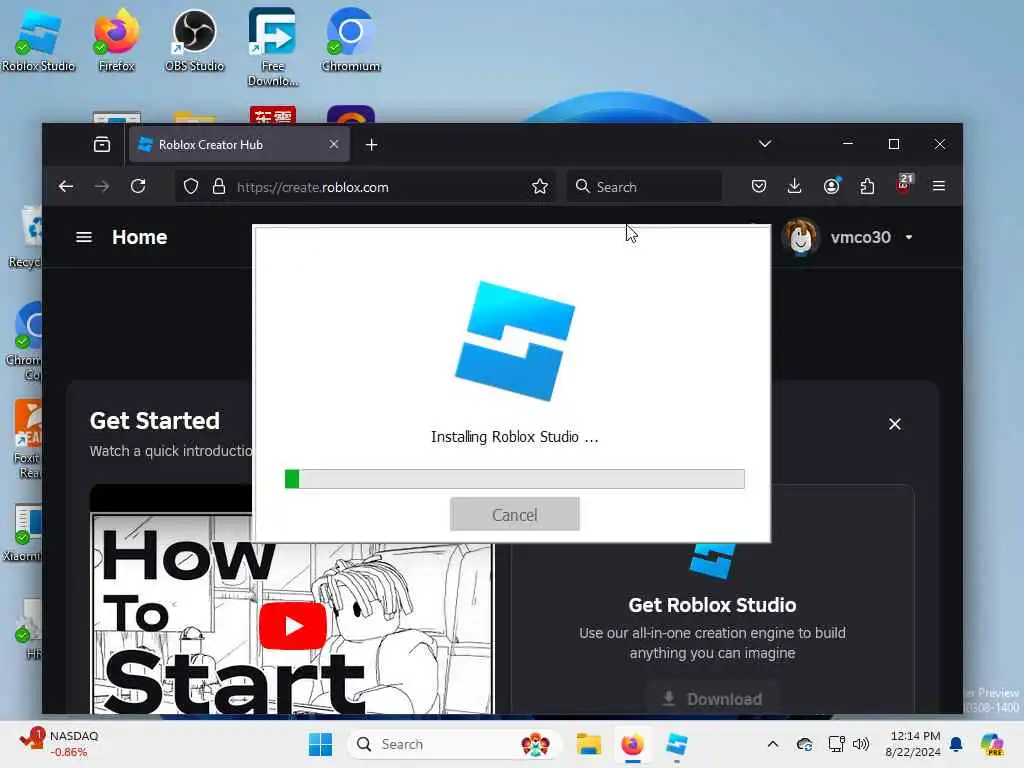Open Copilot preview icon in taskbar
The height and width of the screenshot is (768, 1024).
click(x=992, y=744)
